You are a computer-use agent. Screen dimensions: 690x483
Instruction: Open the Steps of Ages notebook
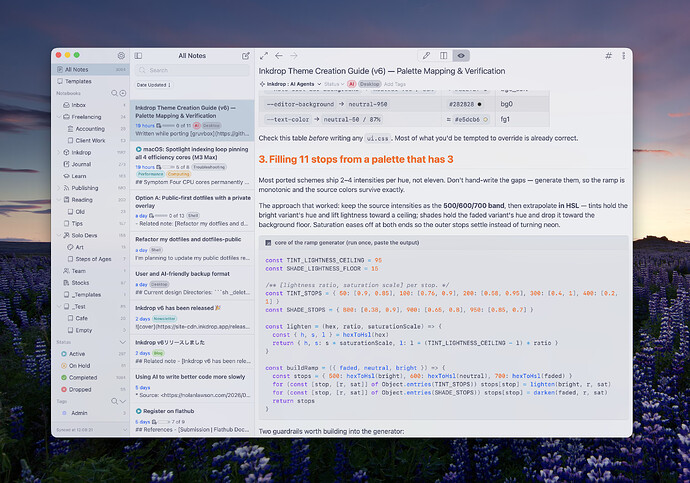pos(91,259)
